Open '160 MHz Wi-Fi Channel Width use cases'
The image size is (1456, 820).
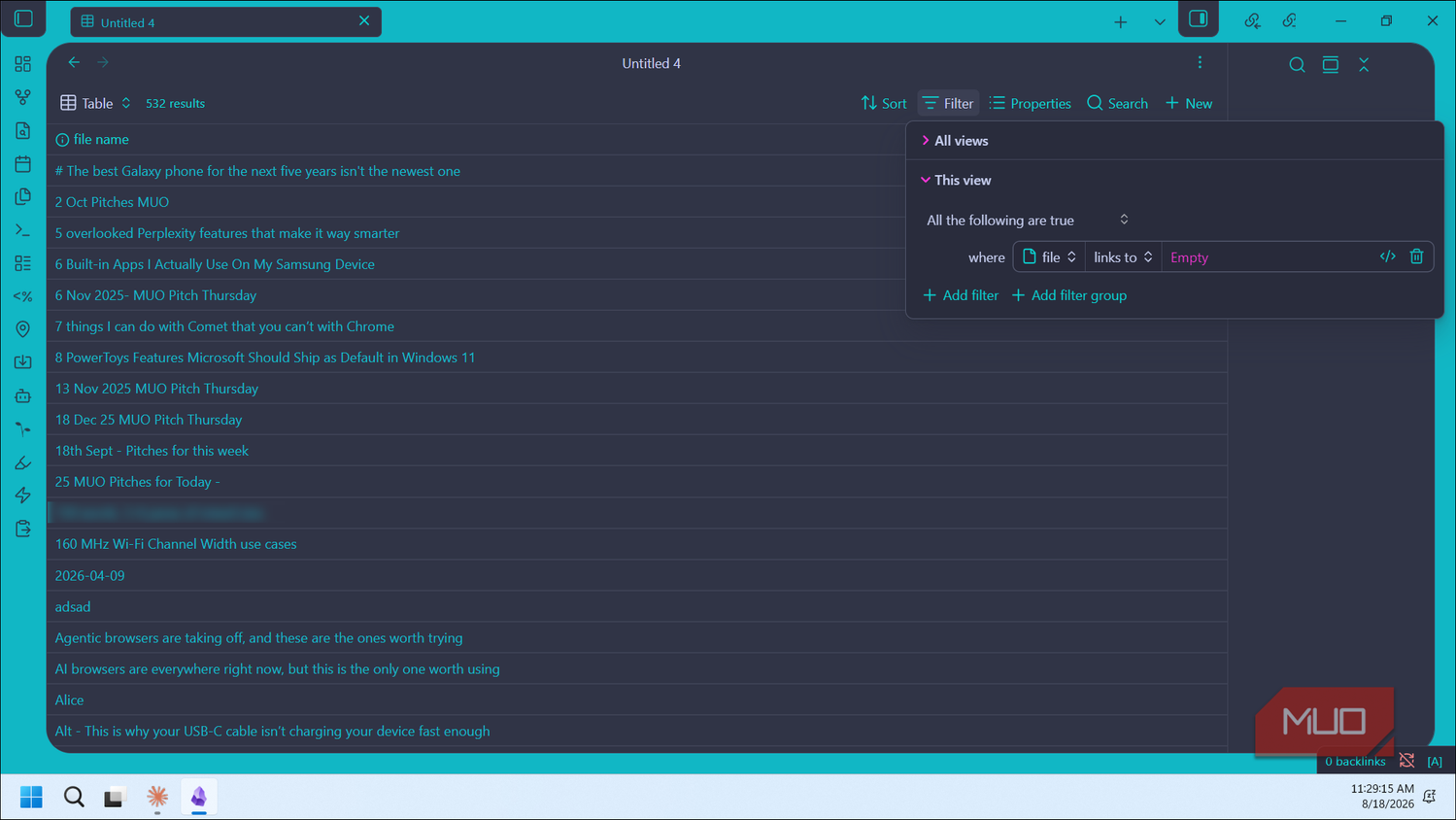coord(176,544)
